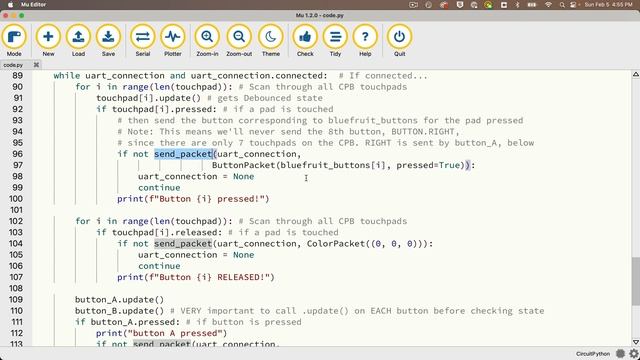Click the print "Button {i} RELEASED!" line
Screen dimensions: 640x360
point(196,277)
